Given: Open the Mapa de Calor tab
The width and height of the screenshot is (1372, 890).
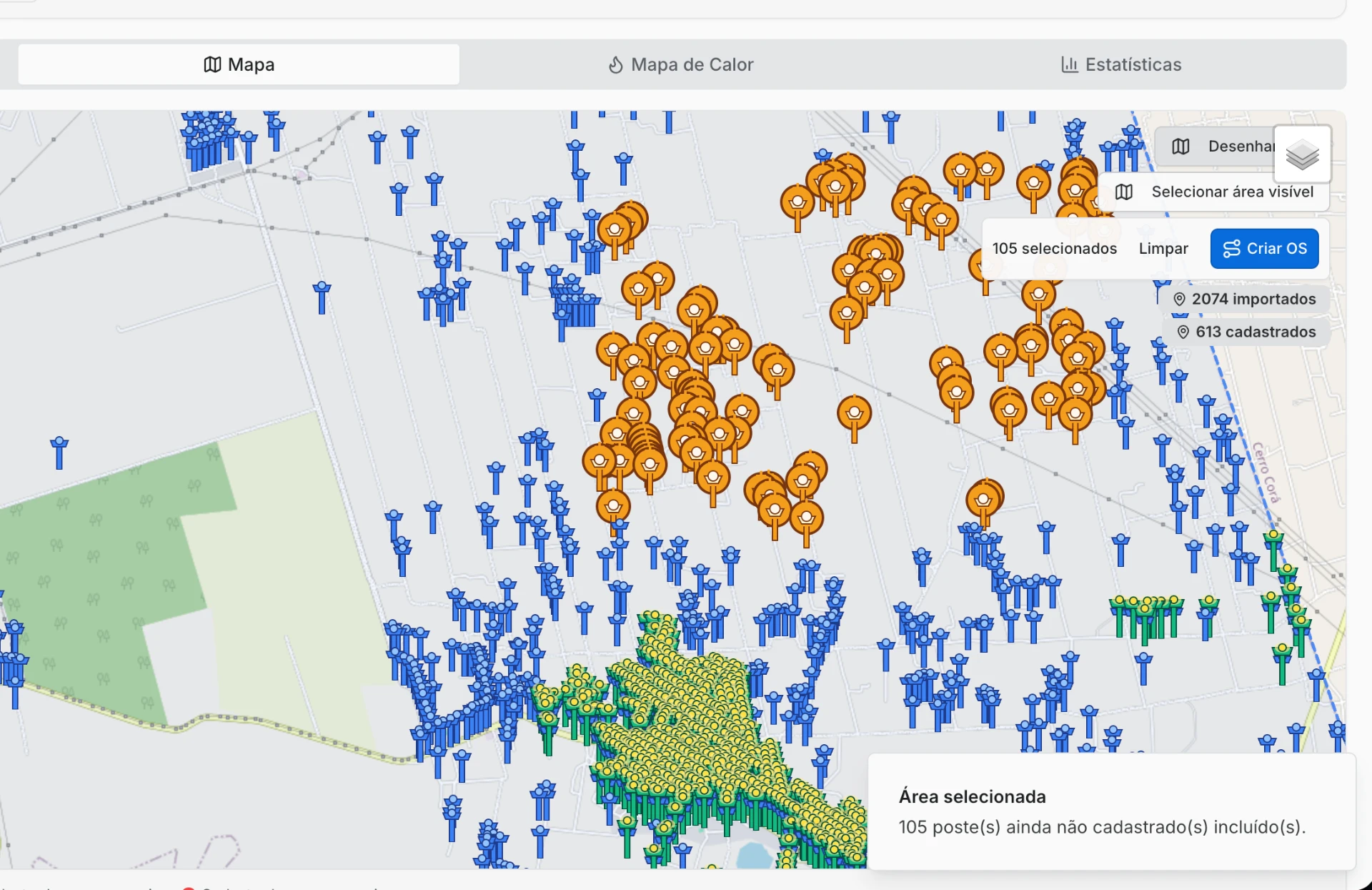Looking at the screenshot, I should click(680, 64).
